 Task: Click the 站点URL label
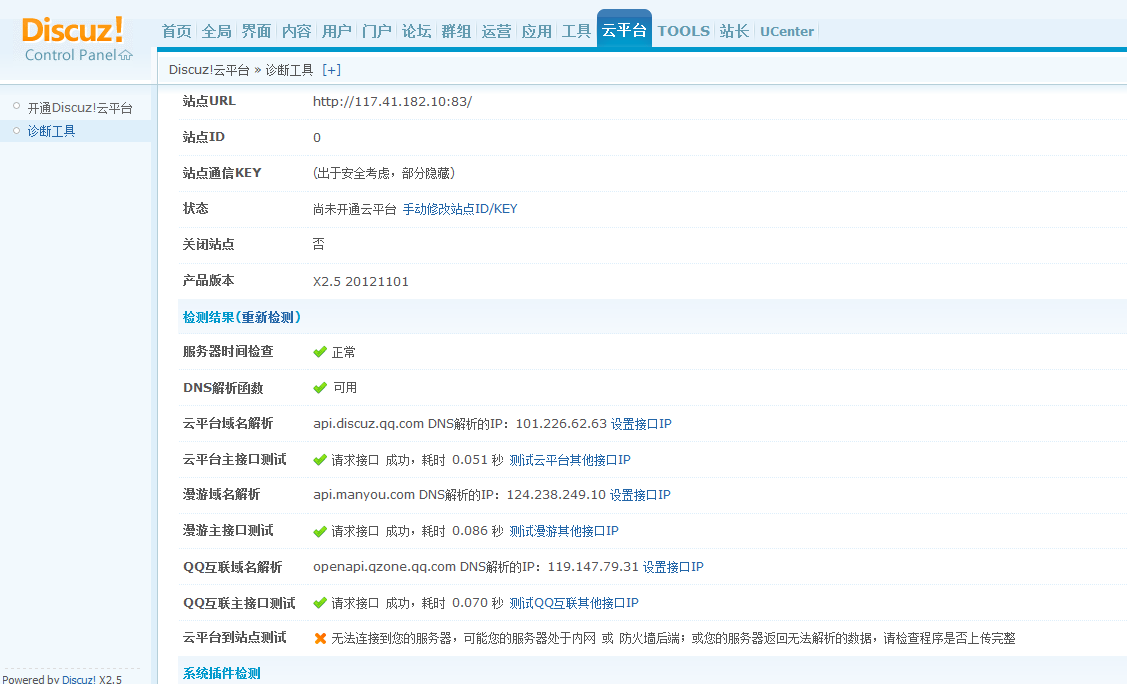[209, 101]
